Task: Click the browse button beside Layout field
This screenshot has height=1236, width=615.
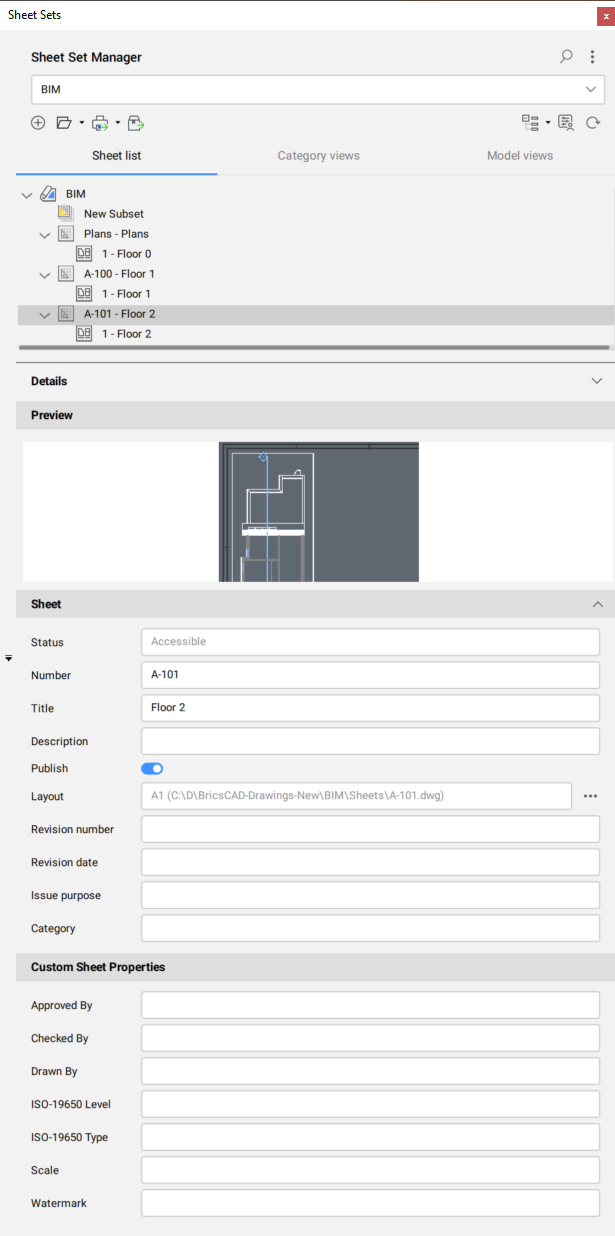Action: click(x=590, y=796)
